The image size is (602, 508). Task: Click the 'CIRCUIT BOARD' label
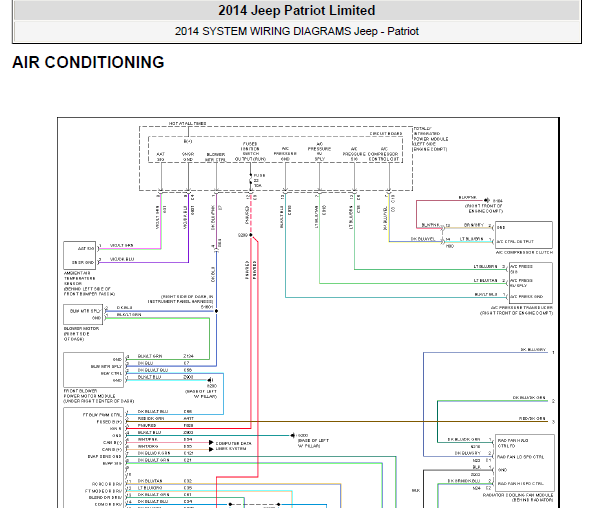click(x=386, y=134)
